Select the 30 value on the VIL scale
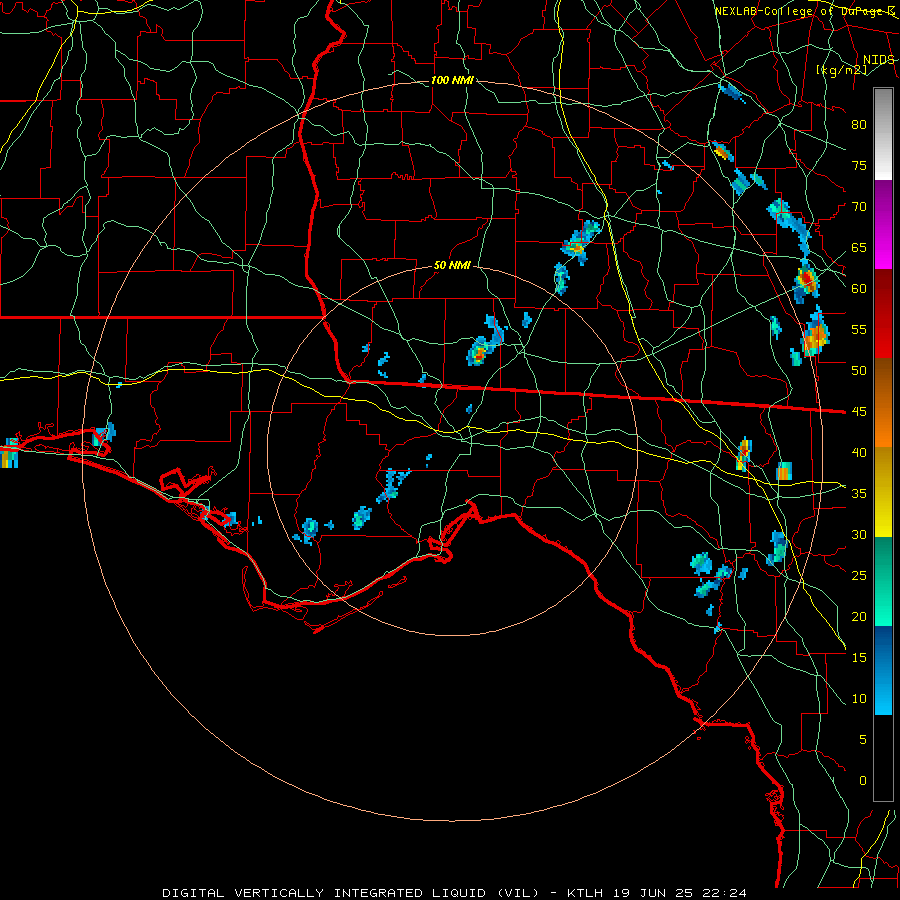This screenshot has height=900, width=900. 859,534
